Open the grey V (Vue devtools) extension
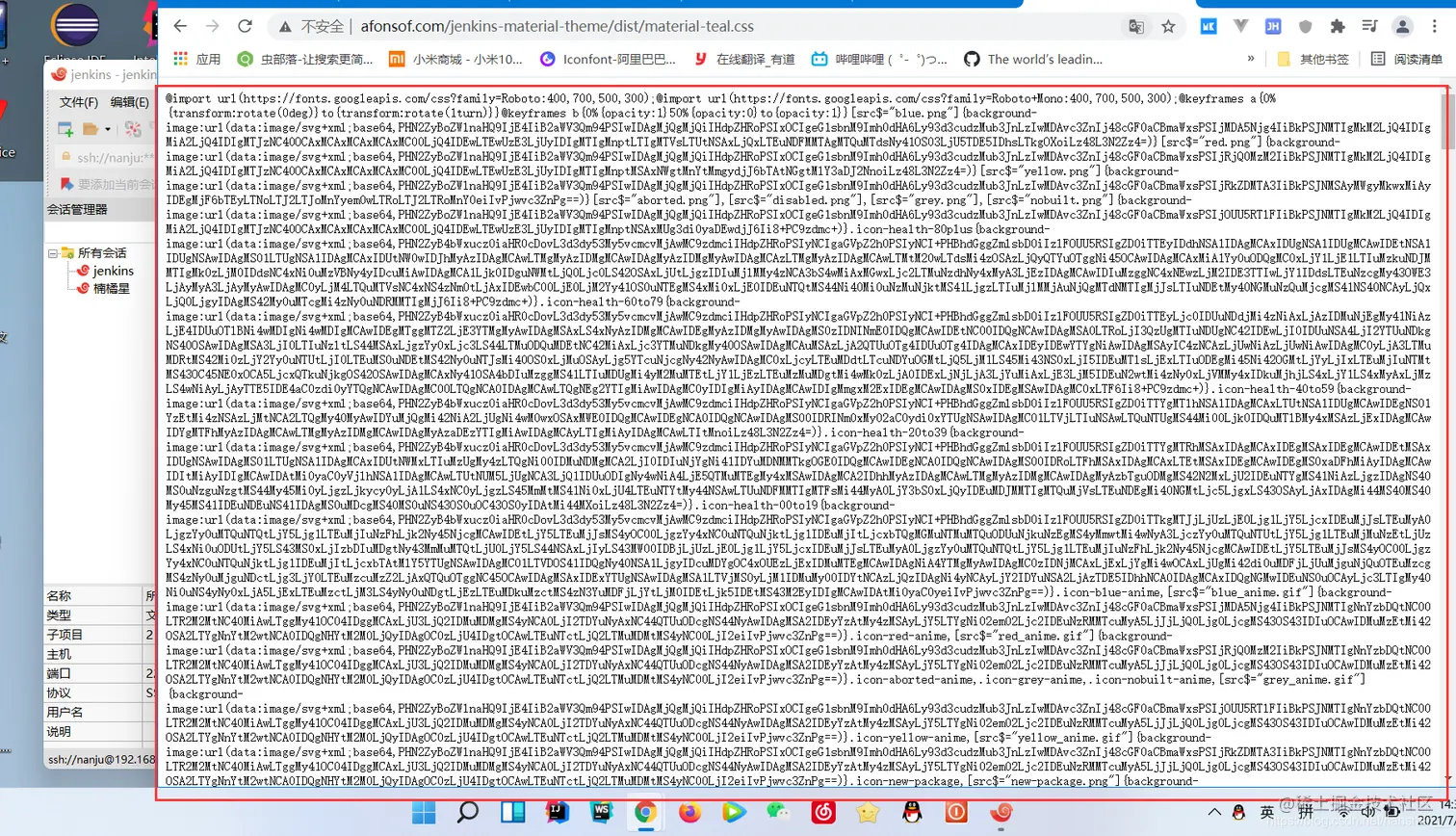 1241,26
